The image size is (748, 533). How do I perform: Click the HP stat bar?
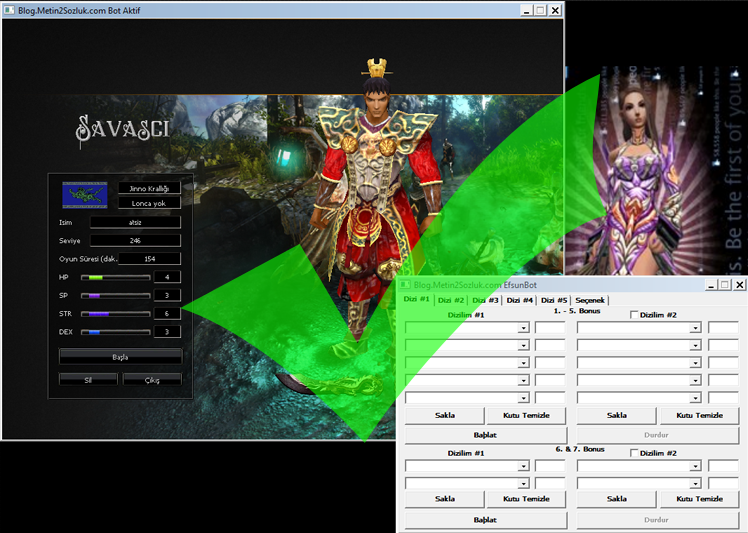click(116, 277)
